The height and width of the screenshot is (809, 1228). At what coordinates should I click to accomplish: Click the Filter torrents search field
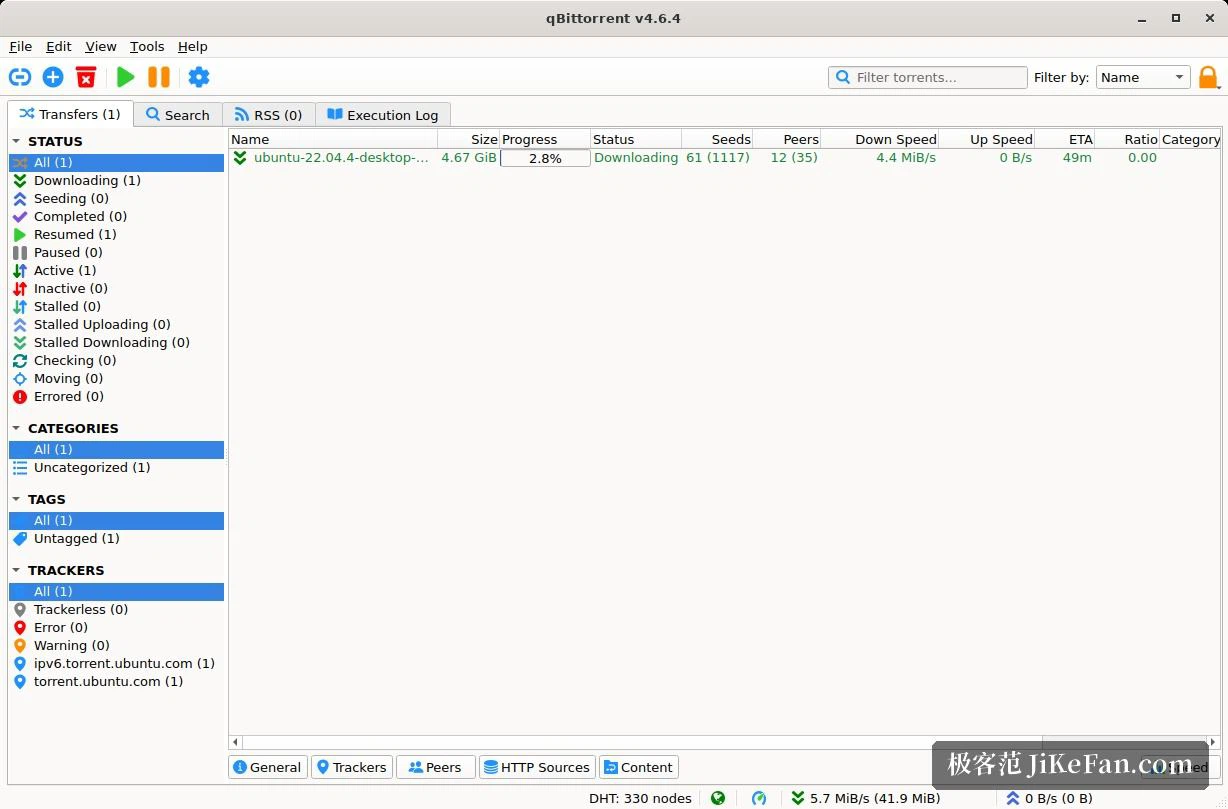(x=927, y=77)
